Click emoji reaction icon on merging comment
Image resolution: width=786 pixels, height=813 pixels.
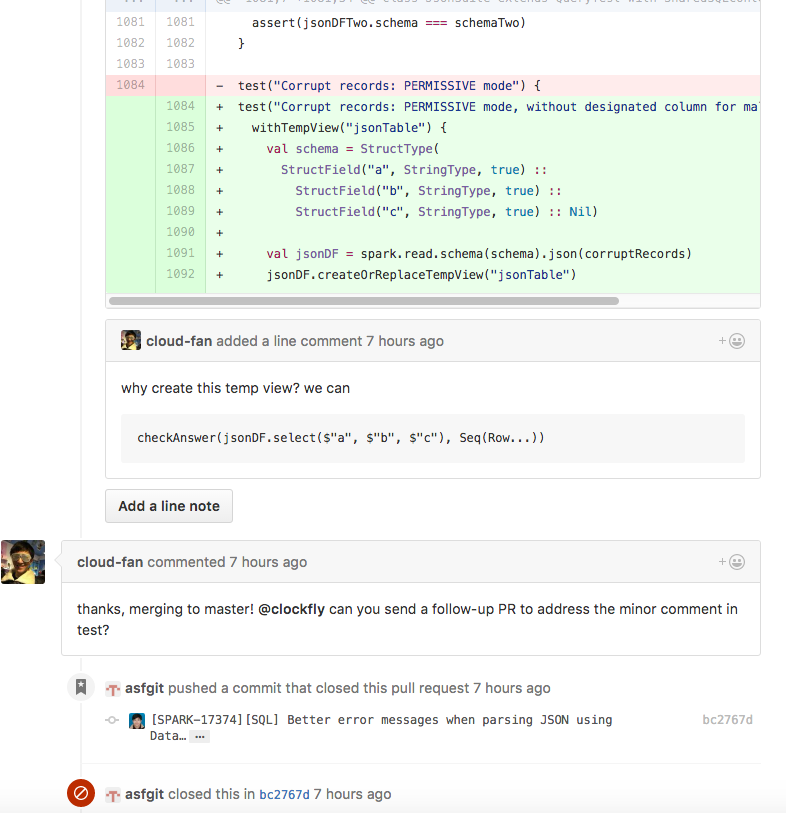[x=731, y=562]
